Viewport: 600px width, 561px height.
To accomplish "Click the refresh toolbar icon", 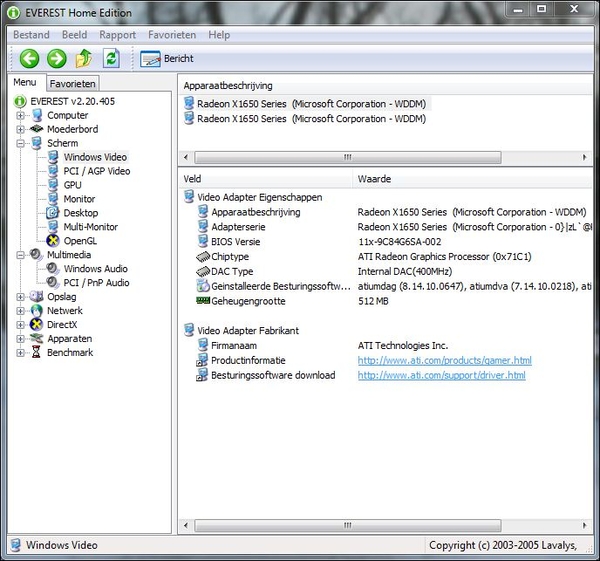I will 111,59.
